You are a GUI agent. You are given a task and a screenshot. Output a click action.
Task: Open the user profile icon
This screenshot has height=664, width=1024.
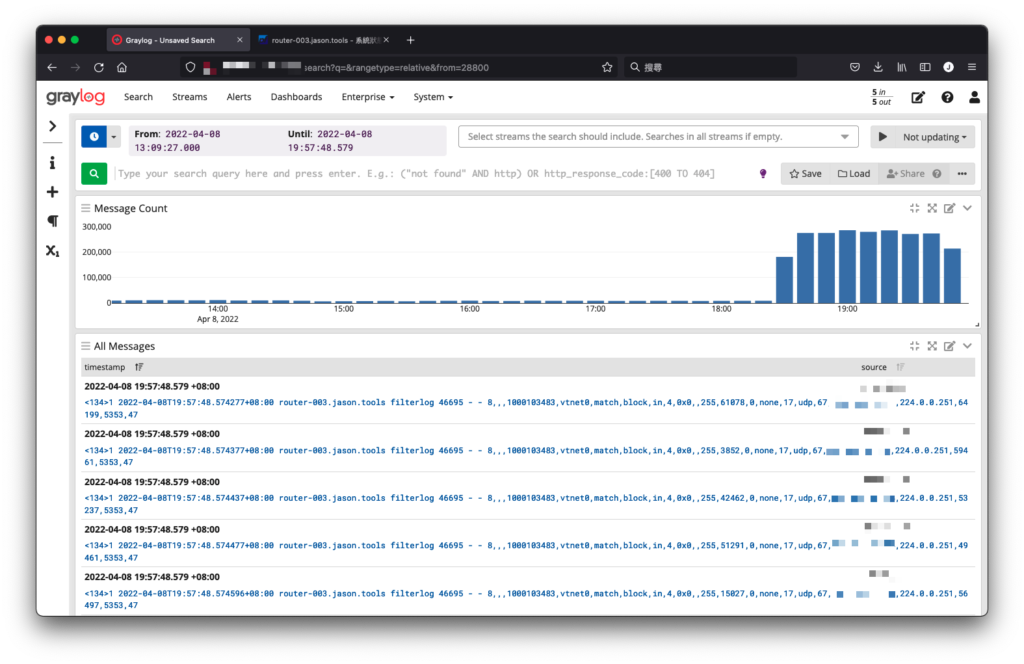point(974,97)
